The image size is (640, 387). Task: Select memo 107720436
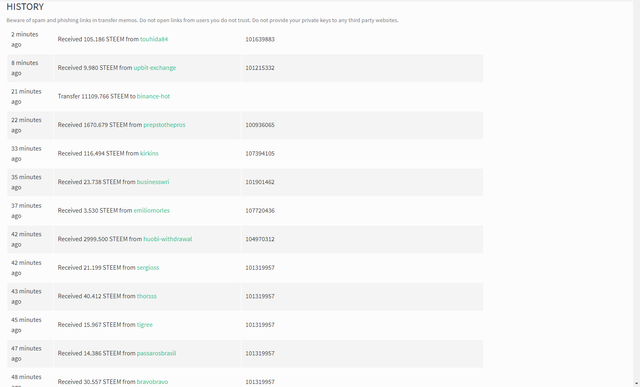click(260, 211)
